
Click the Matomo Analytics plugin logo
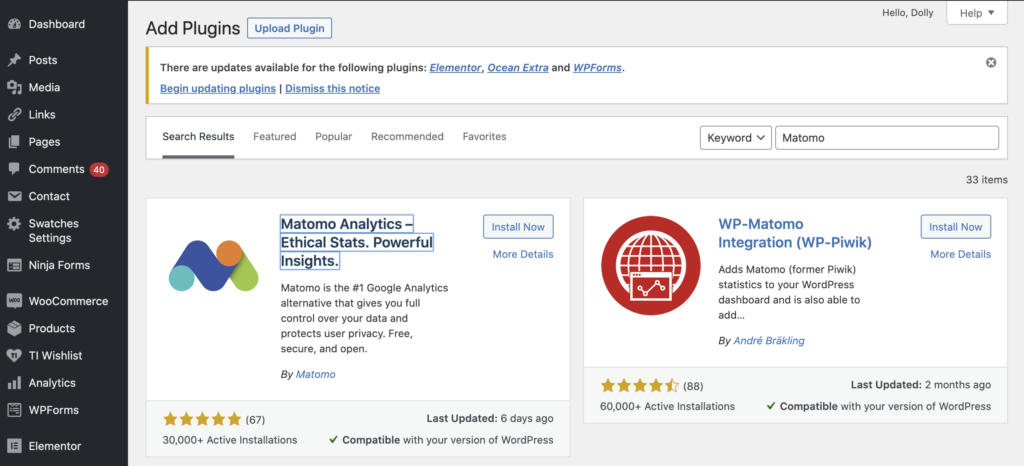pyautogui.click(x=214, y=266)
